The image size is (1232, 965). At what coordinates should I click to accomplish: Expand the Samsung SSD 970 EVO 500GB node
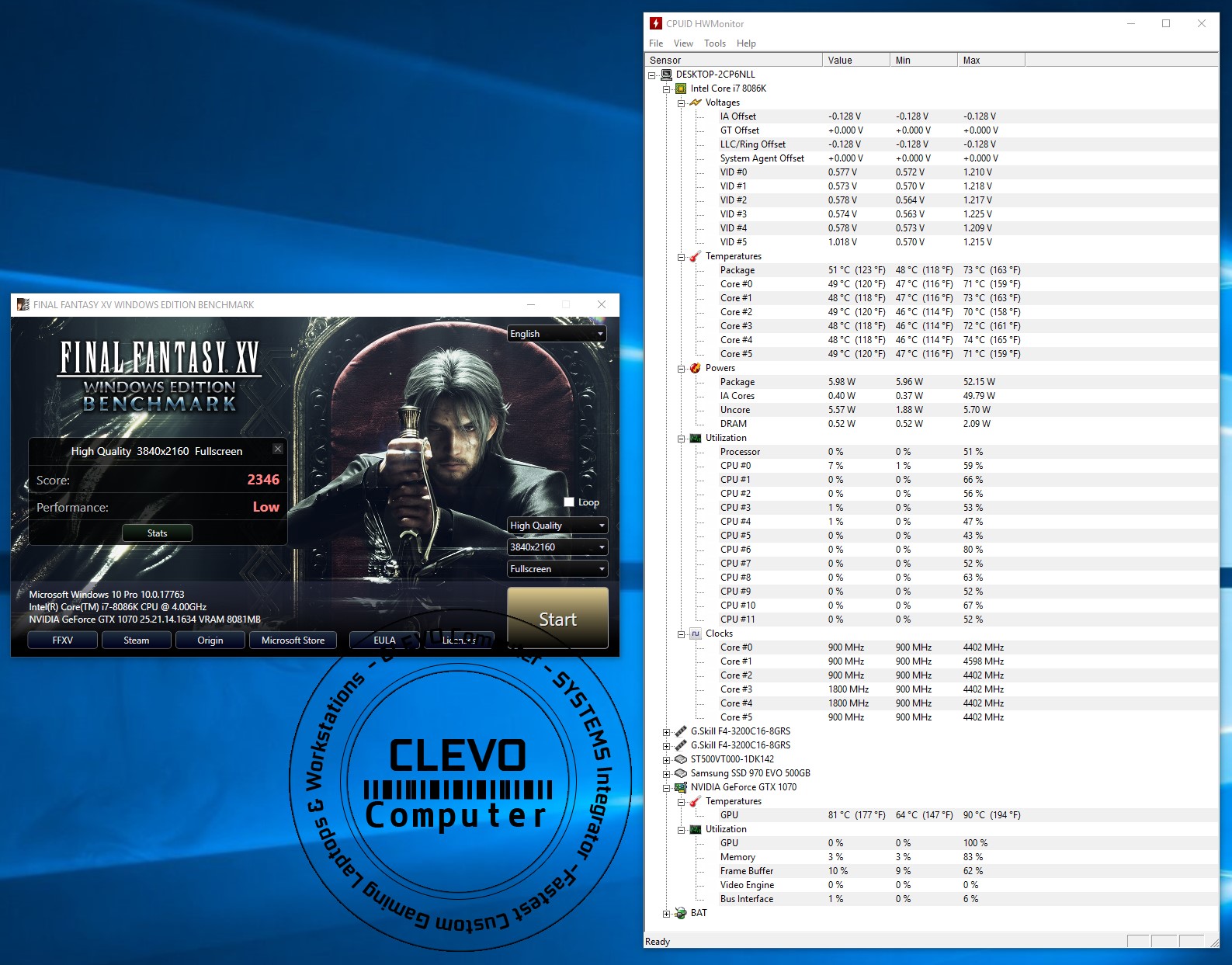coord(666,774)
